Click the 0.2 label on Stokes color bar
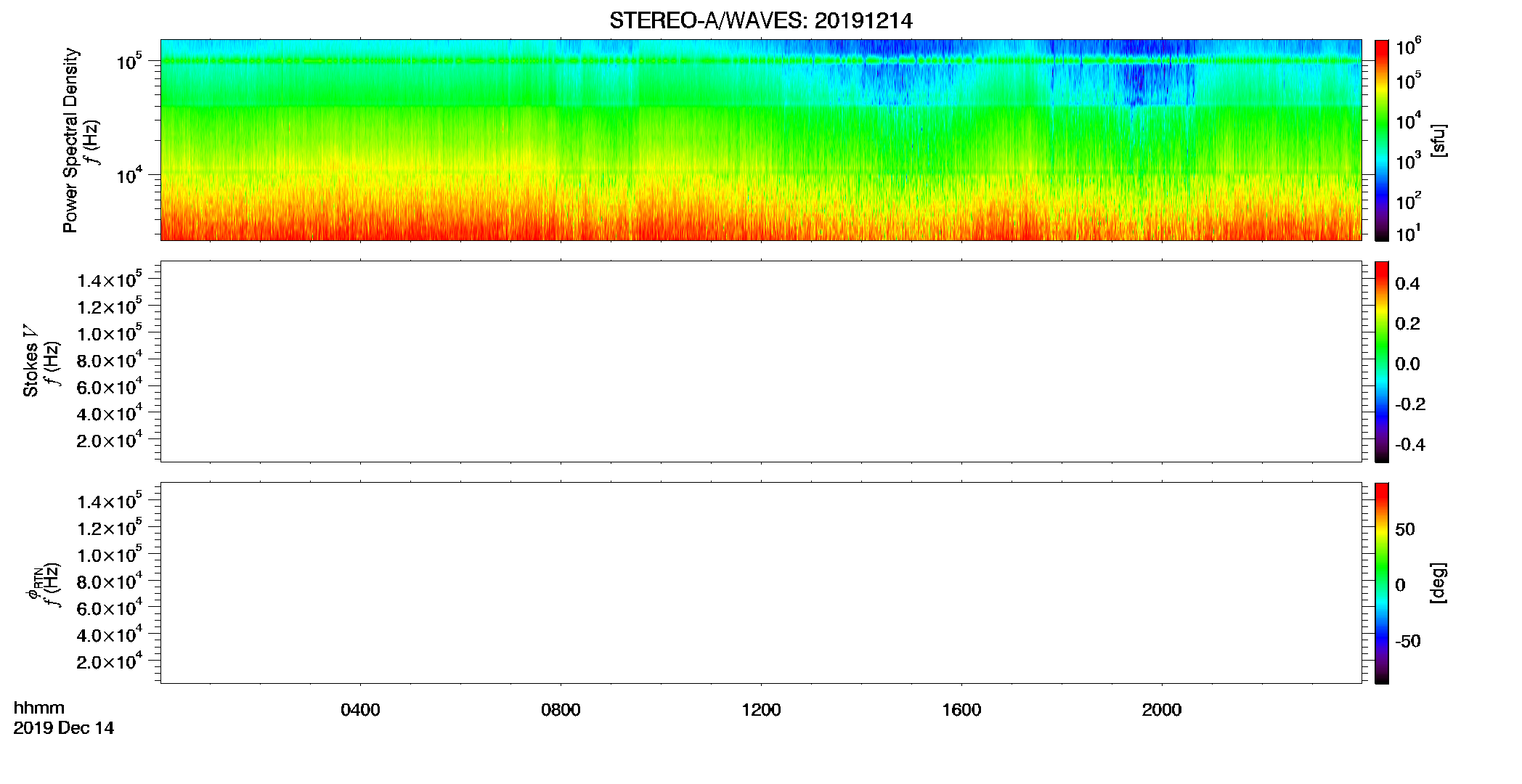 tap(1407, 323)
